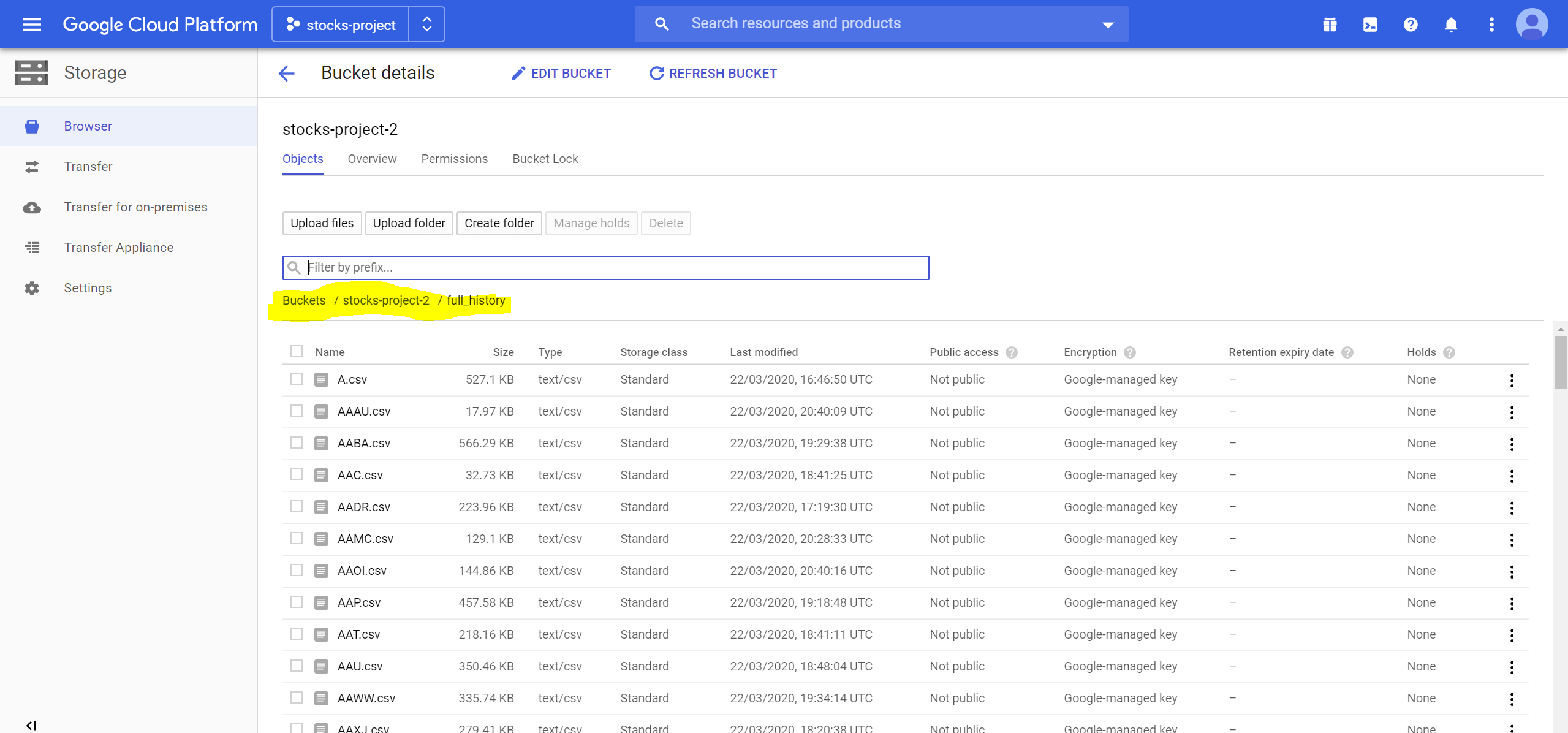This screenshot has height=733, width=1568.
Task: Expand the search bar dropdown arrow
Action: pos(1107,25)
